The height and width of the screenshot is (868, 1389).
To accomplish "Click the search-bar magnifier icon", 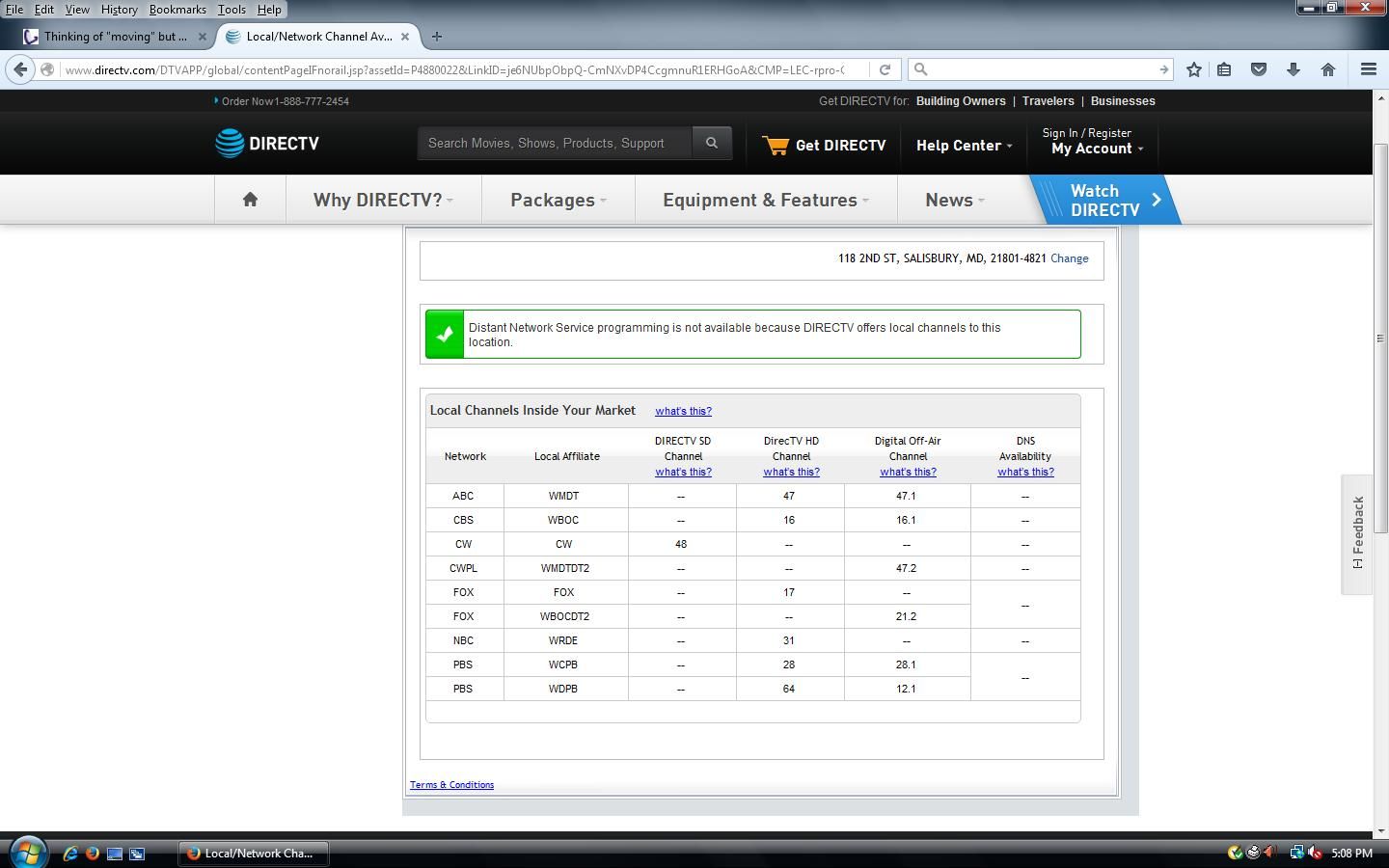I will [x=920, y=69].
